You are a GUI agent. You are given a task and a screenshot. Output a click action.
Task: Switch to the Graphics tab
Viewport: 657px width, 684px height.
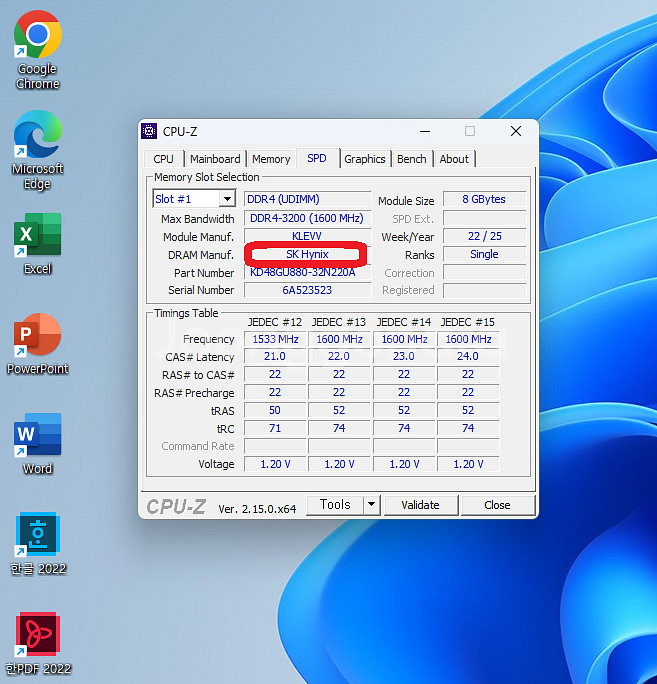[x=365, y=159]
